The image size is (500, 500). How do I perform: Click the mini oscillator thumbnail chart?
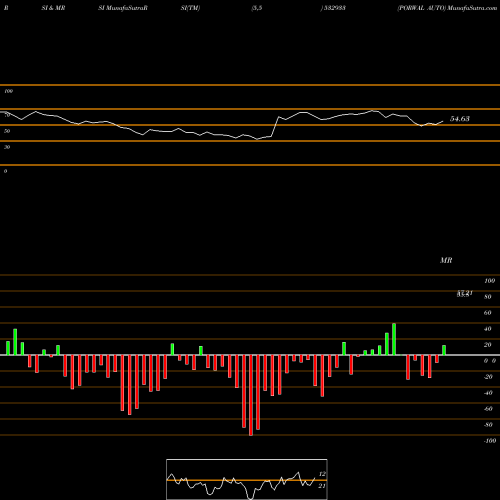pyautogui.click(x=247, y=479)
